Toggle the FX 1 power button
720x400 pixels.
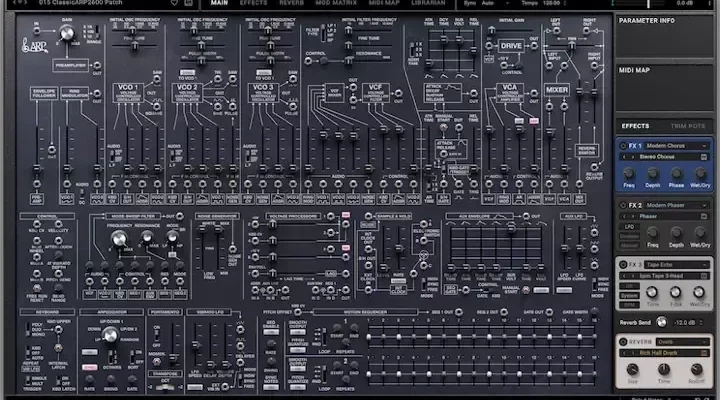pyautogui.click(x=623, y=146)
